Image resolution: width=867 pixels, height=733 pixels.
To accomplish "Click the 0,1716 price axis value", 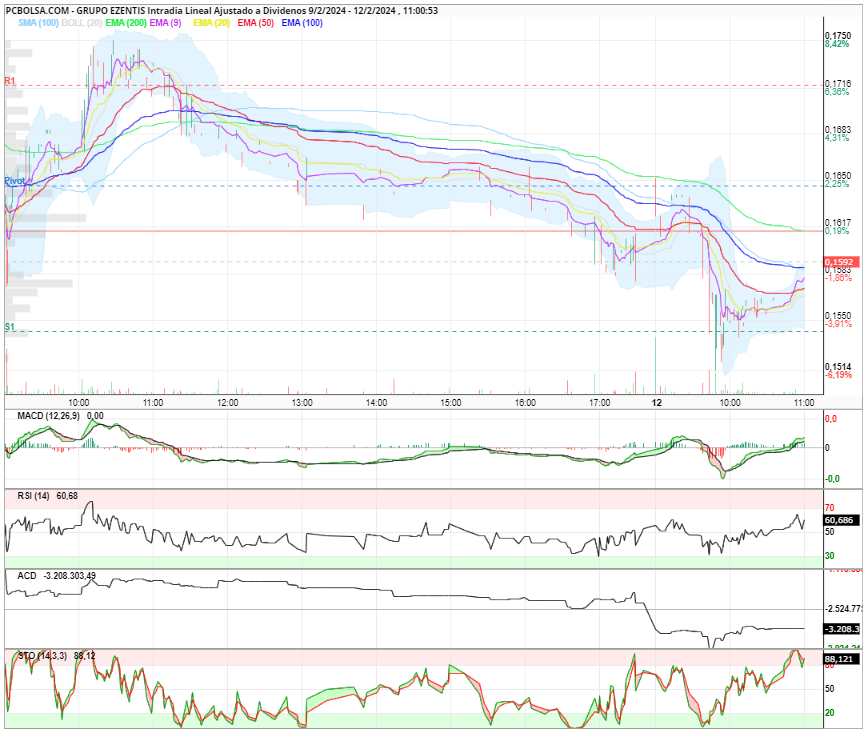I will coord(838,83).
